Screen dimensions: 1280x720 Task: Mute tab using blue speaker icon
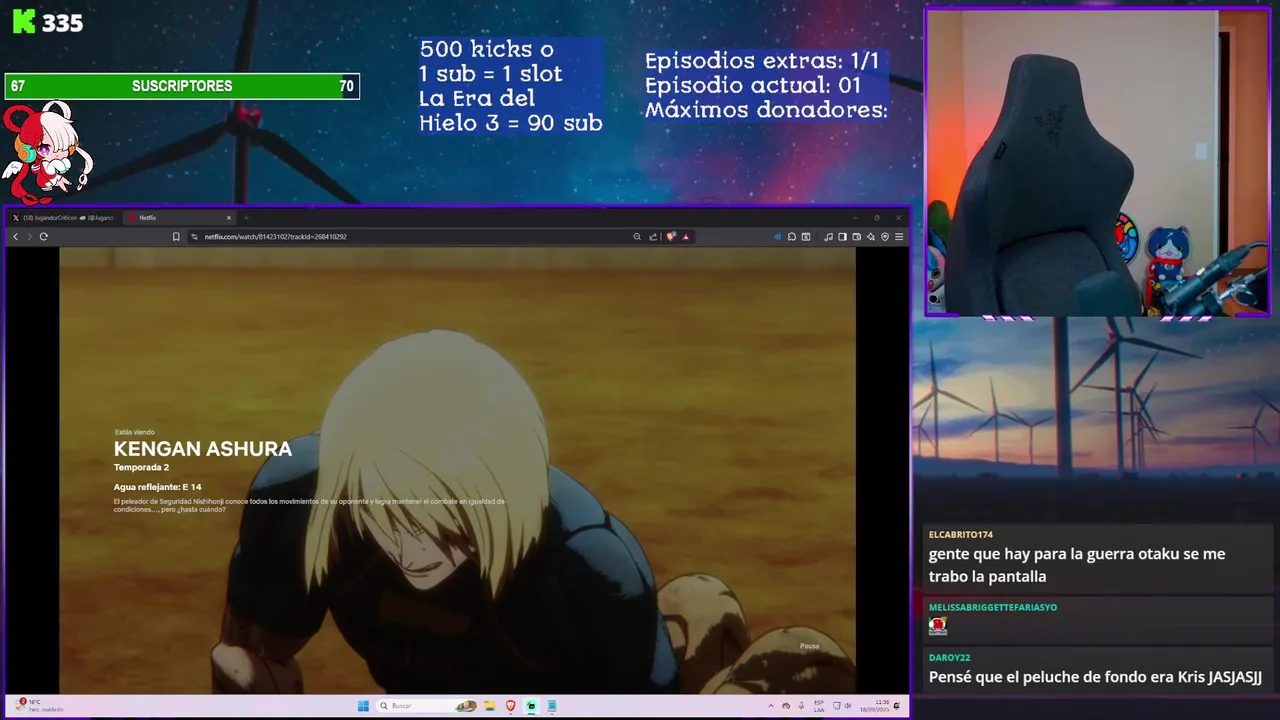click(777, 237)
